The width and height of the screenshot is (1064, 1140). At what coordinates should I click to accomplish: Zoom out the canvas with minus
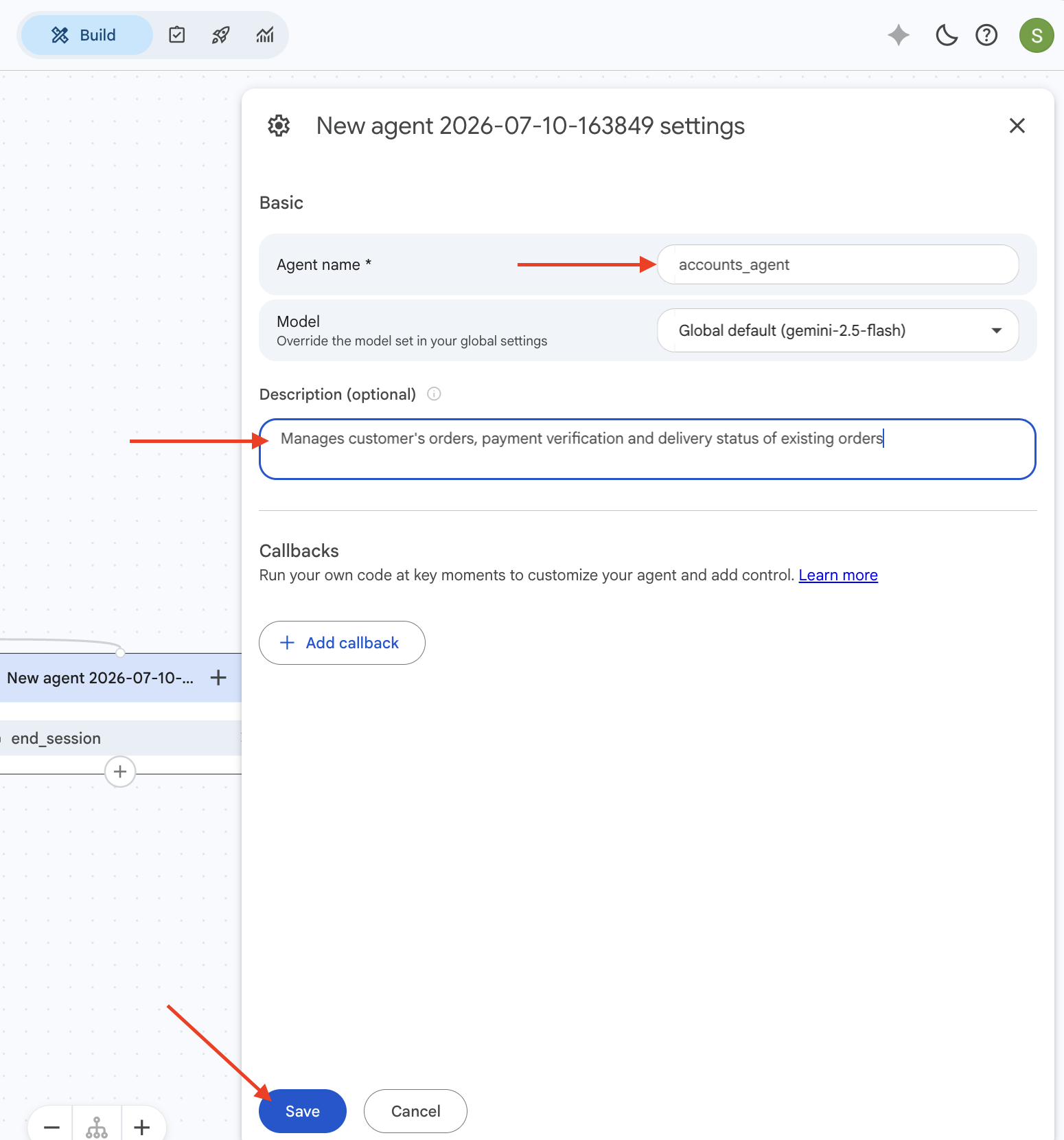click(x=52, y=1126)
